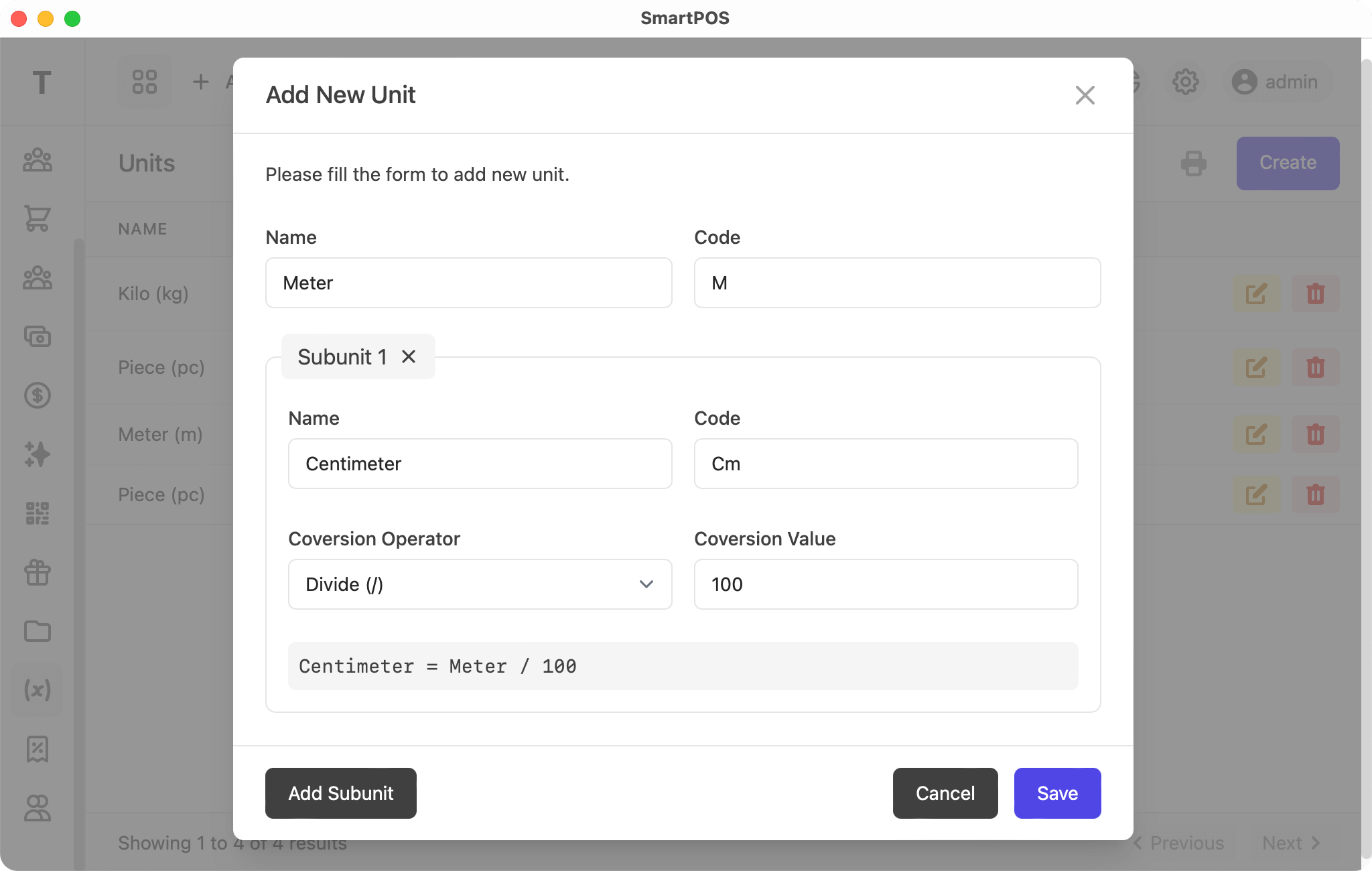Viewport: 1372px width, 871px height.
Task: Open the shopping cart sidebar icon
Action: (x=38, y=218)
